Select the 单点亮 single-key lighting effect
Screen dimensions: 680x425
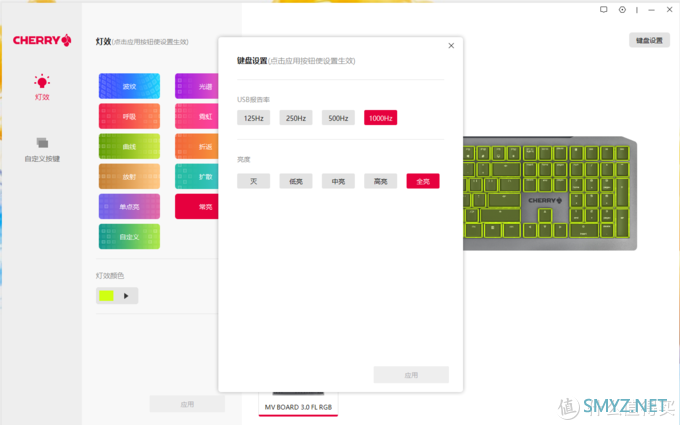tap(129, 206)
